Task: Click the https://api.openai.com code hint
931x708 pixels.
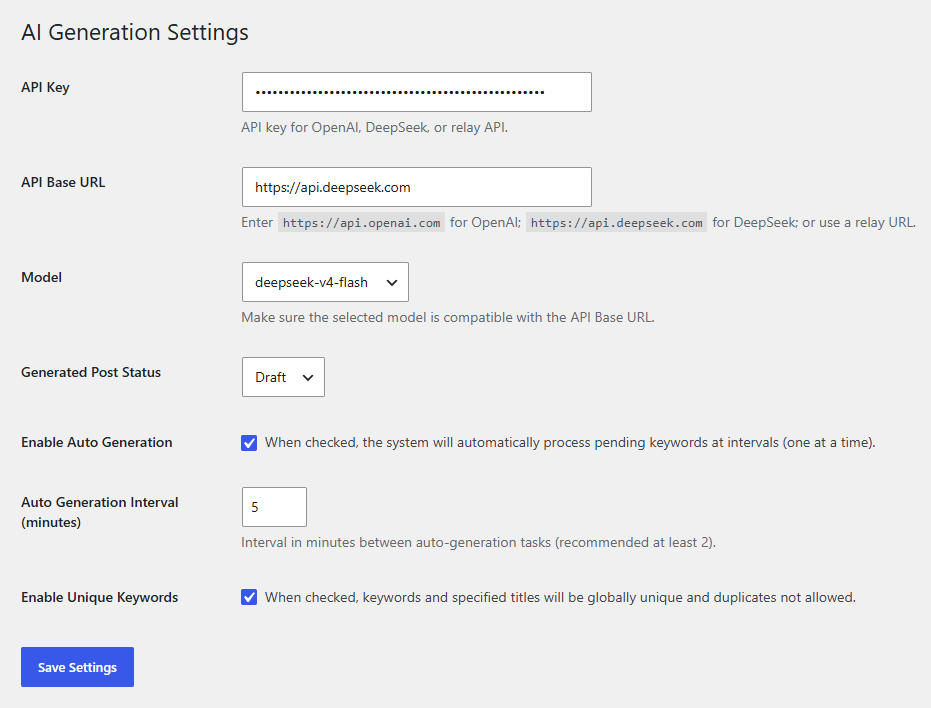Action: [361, 223]
